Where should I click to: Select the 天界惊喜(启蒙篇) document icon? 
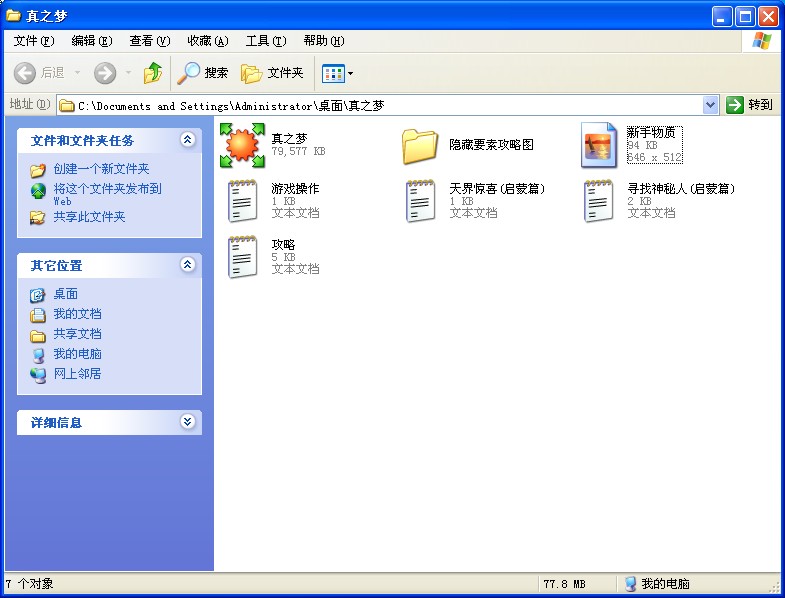421,201
